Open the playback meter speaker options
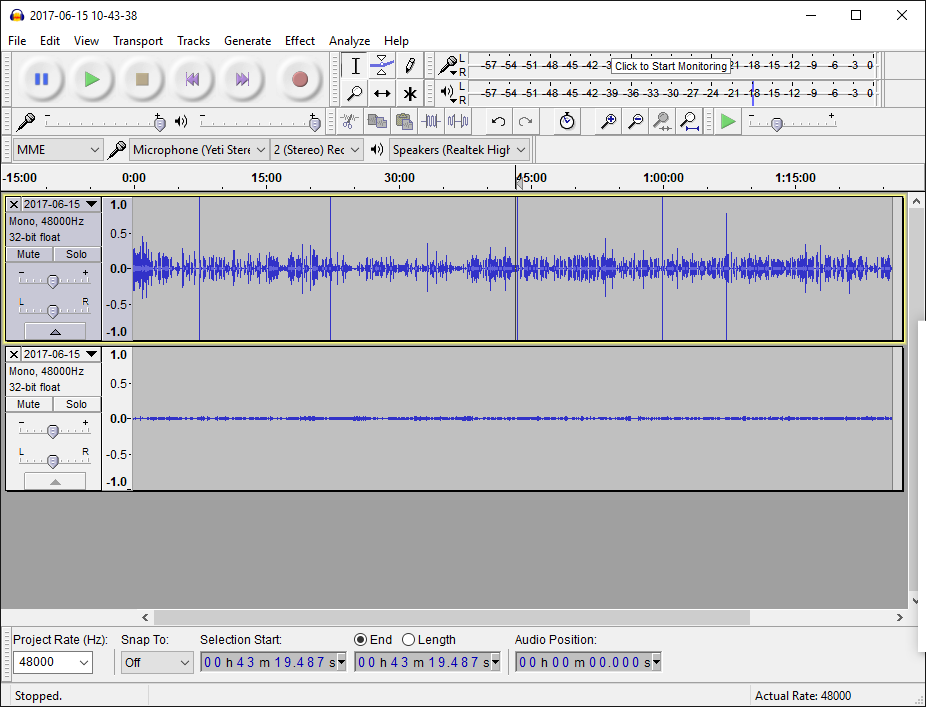Image resolution: width=926 pixels, height=707 pixels. [449, 93]
